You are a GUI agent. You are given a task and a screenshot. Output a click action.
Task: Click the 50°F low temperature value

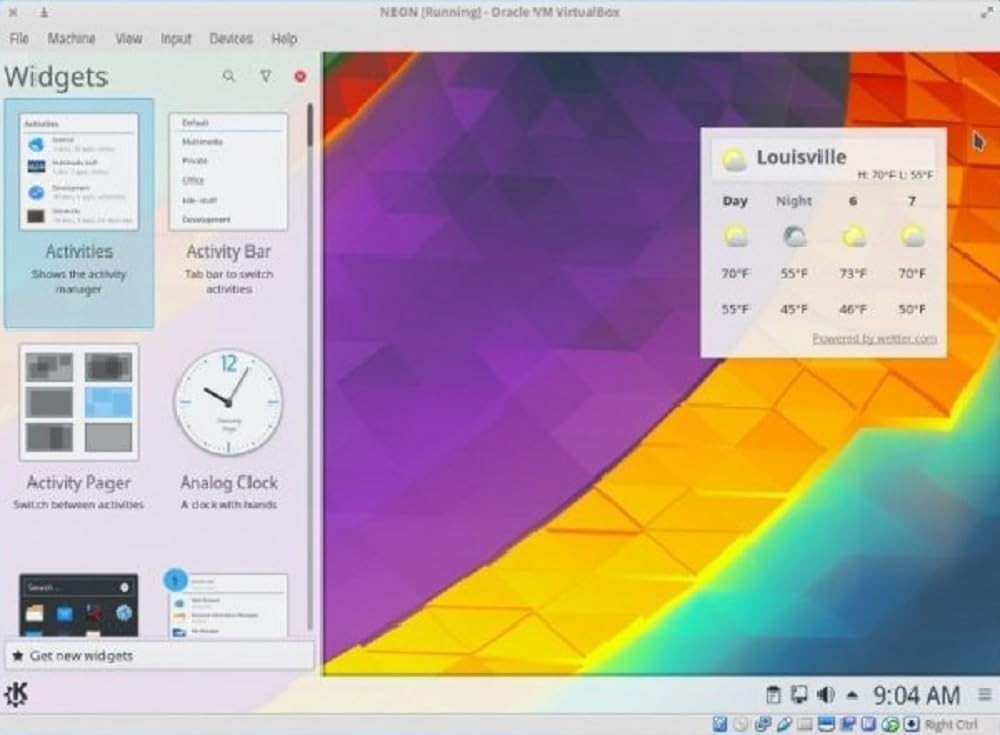click(x=912, y=309)
